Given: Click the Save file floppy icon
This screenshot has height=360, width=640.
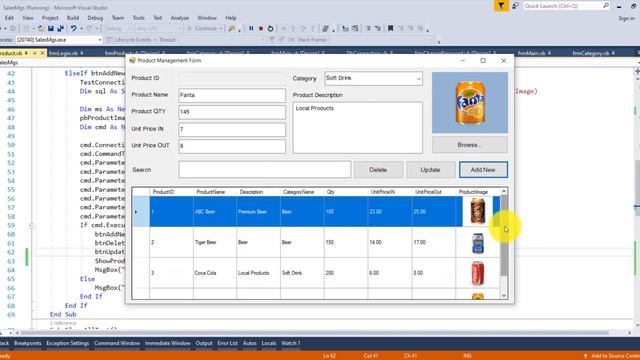Looking at the screenshot, I should [x=51, y=29].
